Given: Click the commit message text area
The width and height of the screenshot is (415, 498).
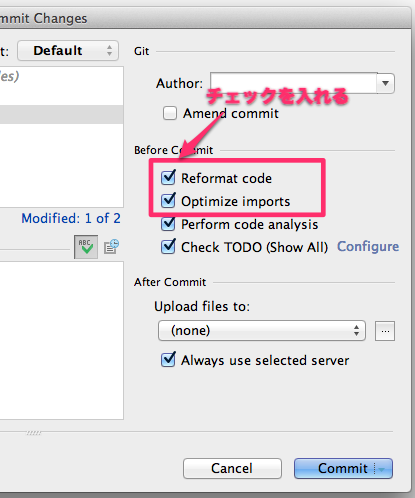Looking at the screenshot, I should tap(62, 340).
